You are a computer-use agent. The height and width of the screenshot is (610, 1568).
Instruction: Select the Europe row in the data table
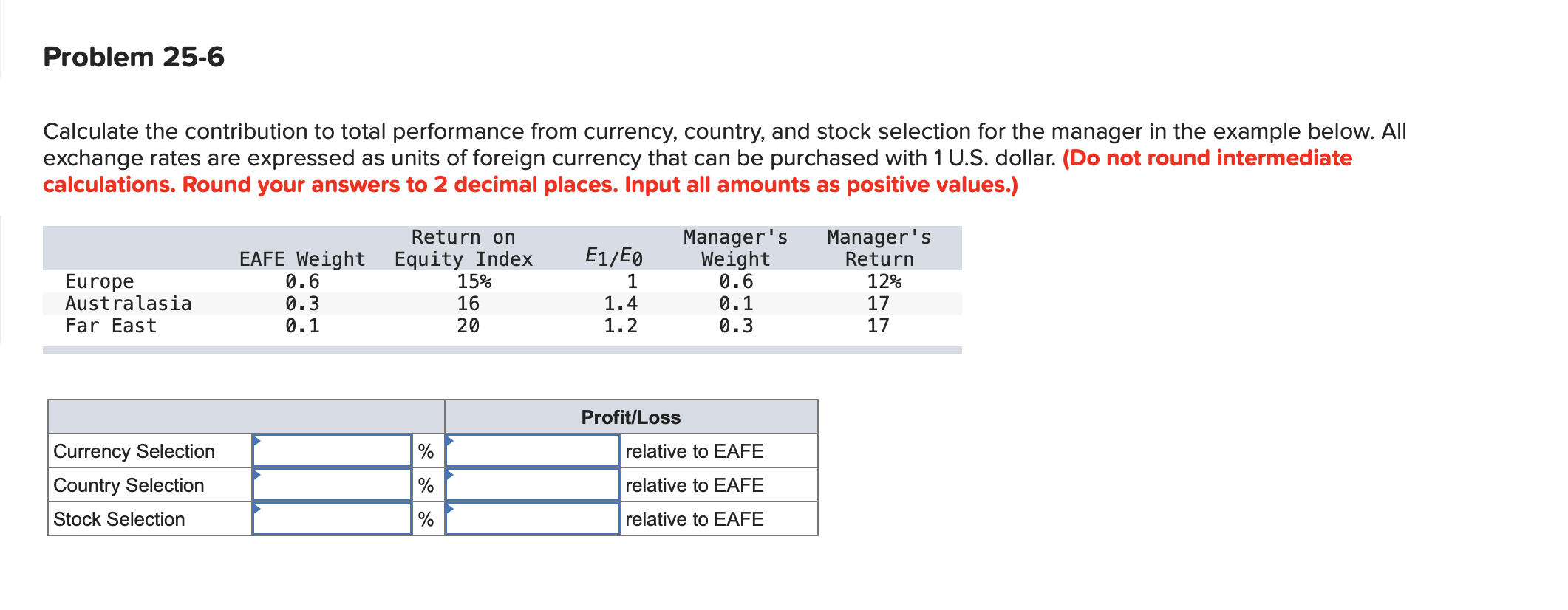coord(296,281)
